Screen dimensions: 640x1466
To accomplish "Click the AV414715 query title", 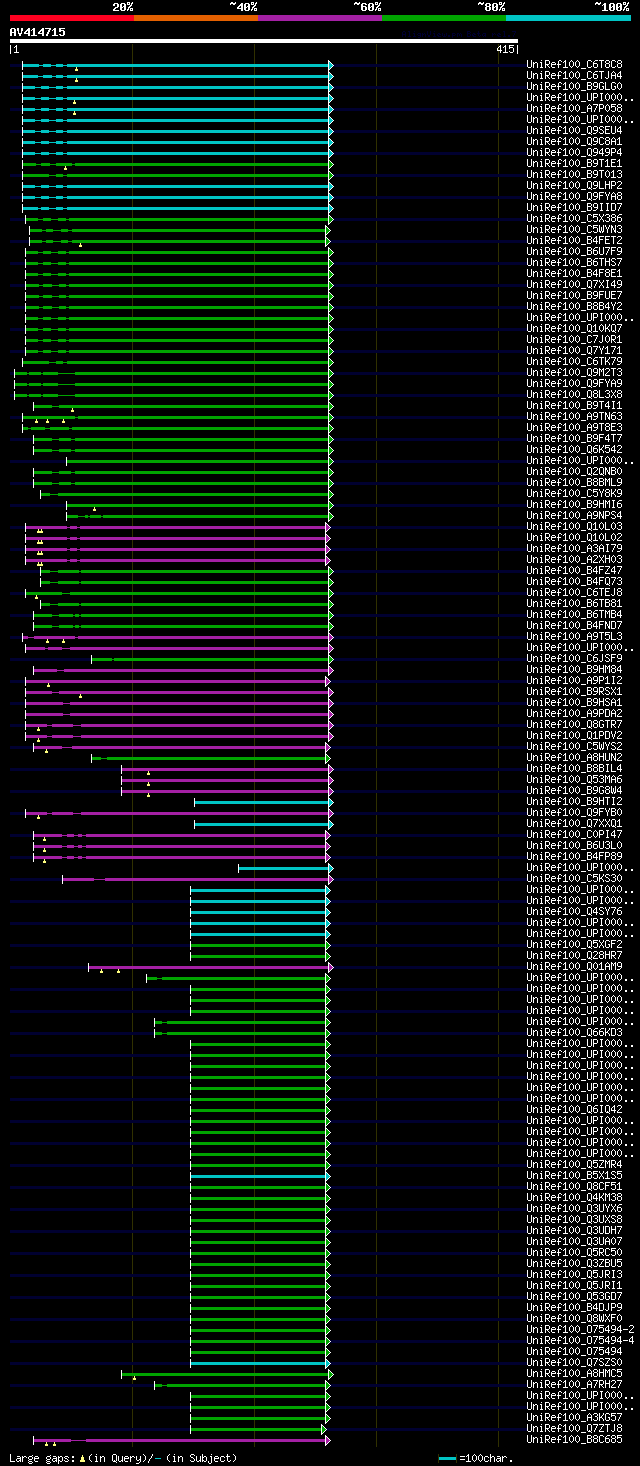I will [38, 32].
